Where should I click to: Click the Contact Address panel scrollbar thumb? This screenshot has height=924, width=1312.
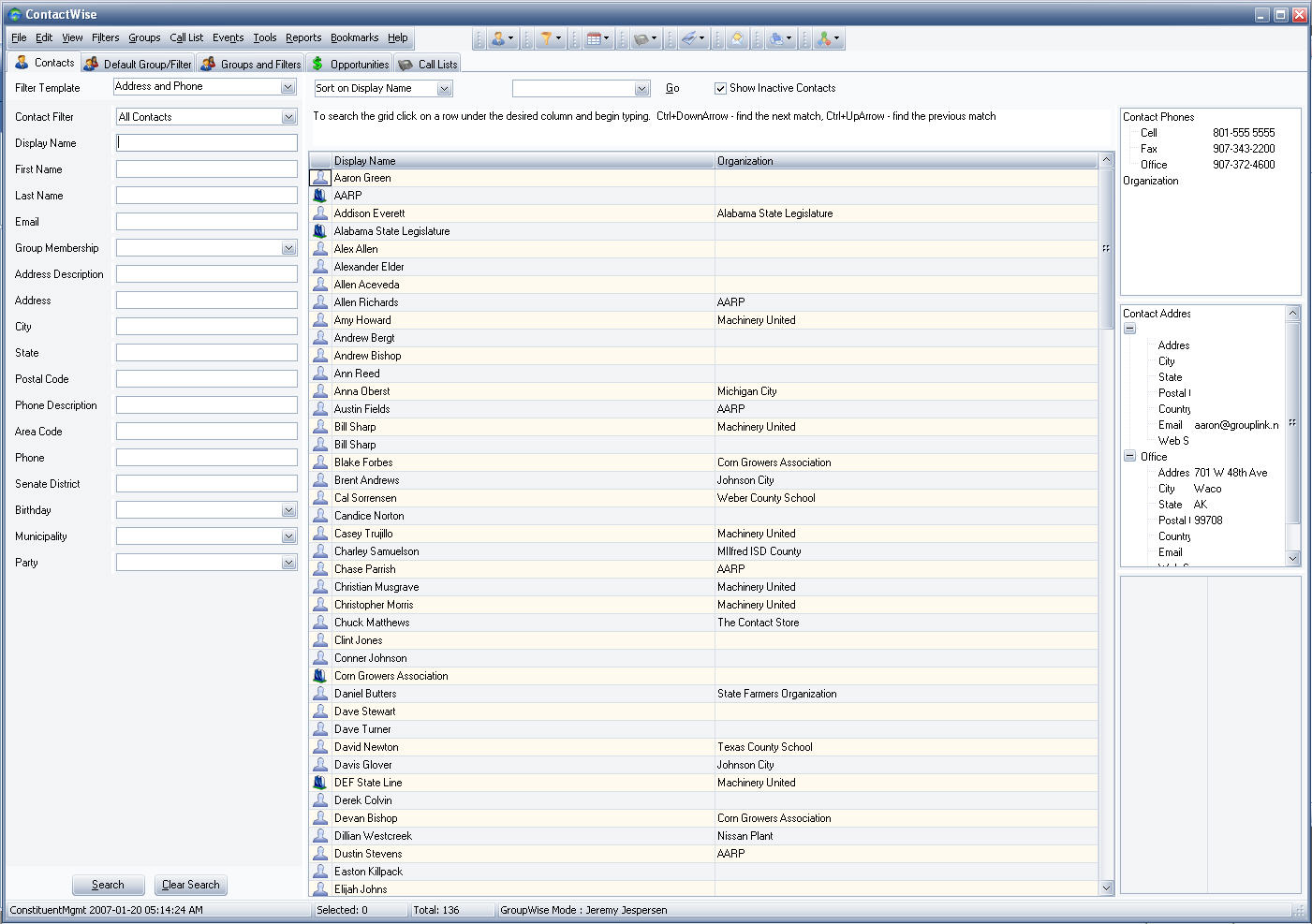click(x=1293, y=422)
